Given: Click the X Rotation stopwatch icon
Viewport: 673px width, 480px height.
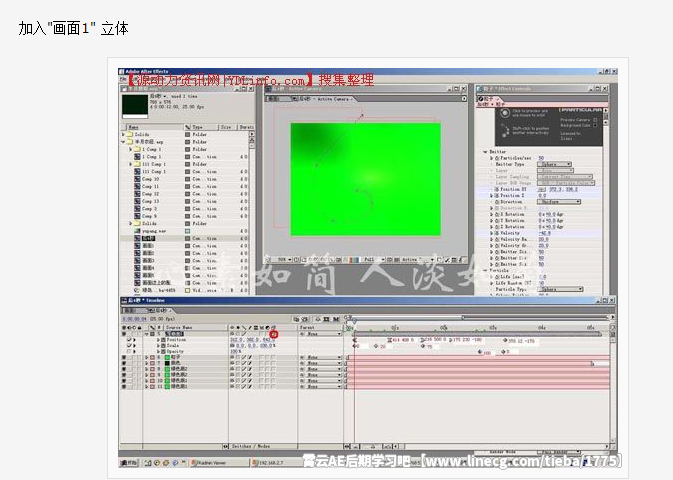Looking at the screenshot, I should pos(497,214).
